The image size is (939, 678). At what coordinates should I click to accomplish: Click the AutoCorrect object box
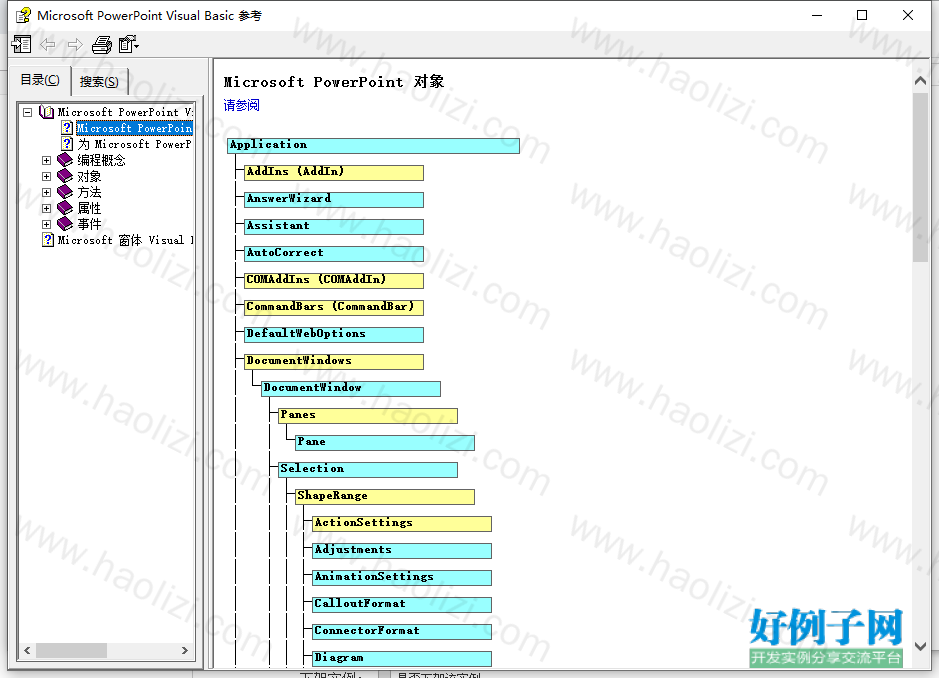pyautogui.click(x=334, y=253)
